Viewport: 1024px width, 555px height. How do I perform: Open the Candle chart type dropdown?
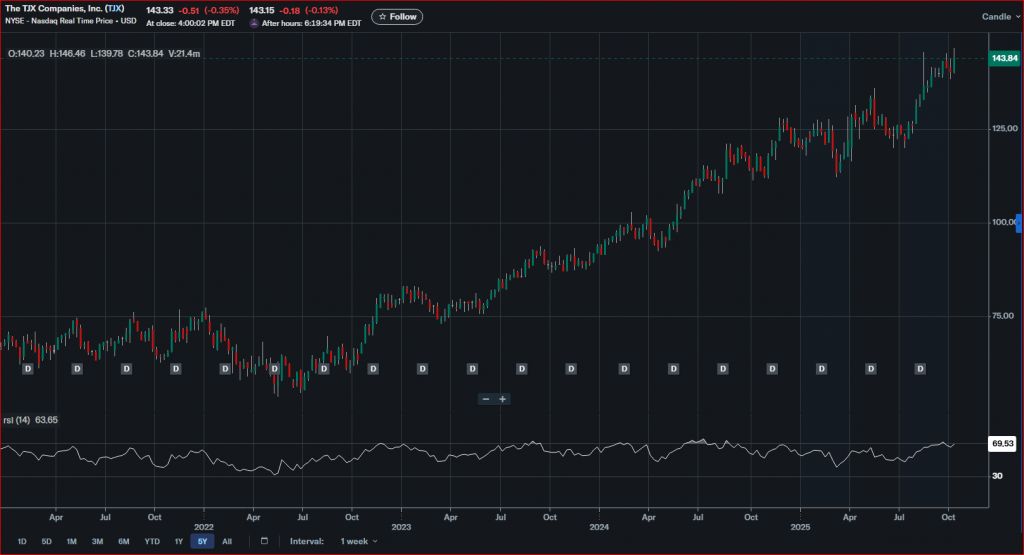(999, 16)
